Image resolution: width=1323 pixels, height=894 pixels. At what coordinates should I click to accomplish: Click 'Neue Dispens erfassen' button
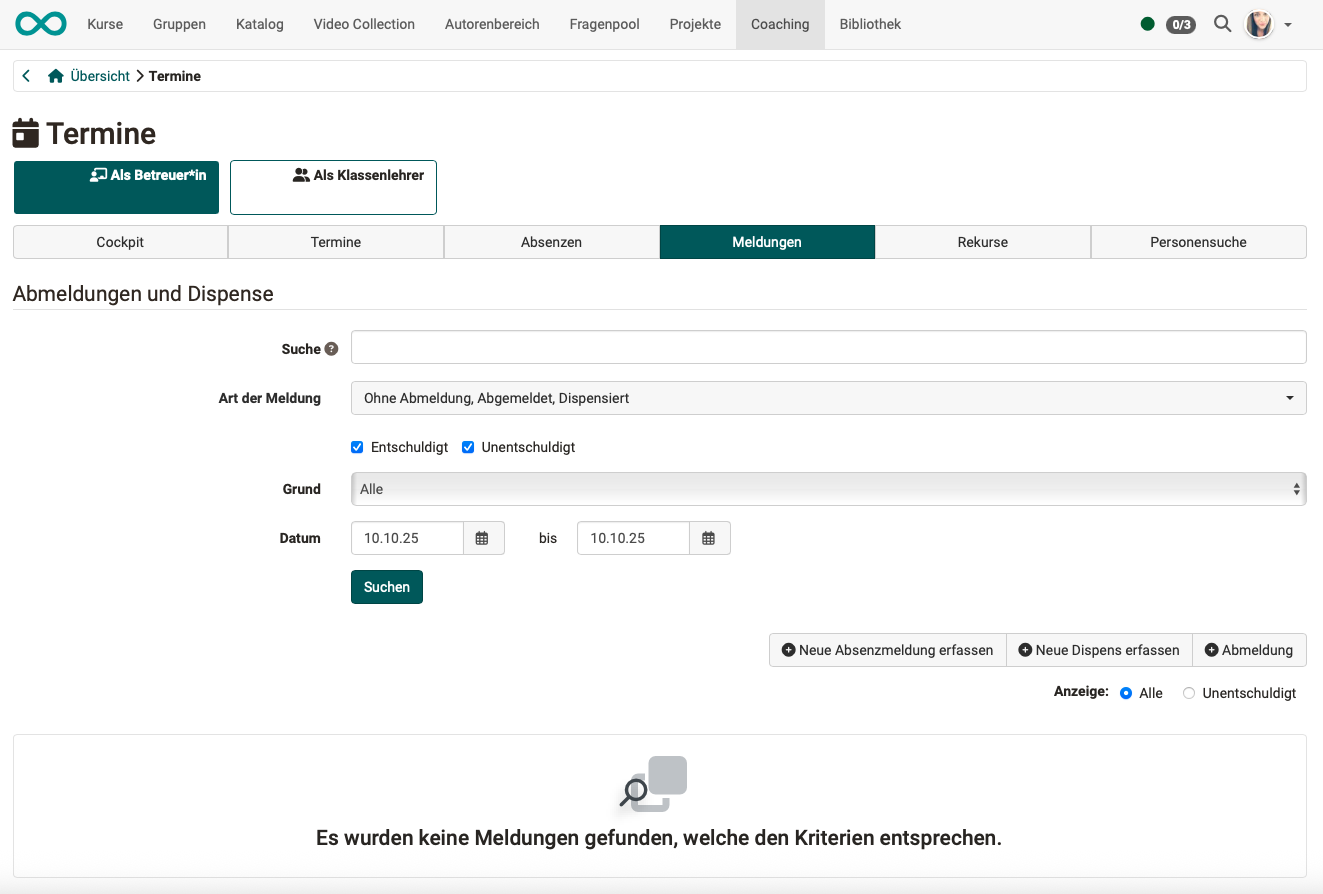(1098, 650)
